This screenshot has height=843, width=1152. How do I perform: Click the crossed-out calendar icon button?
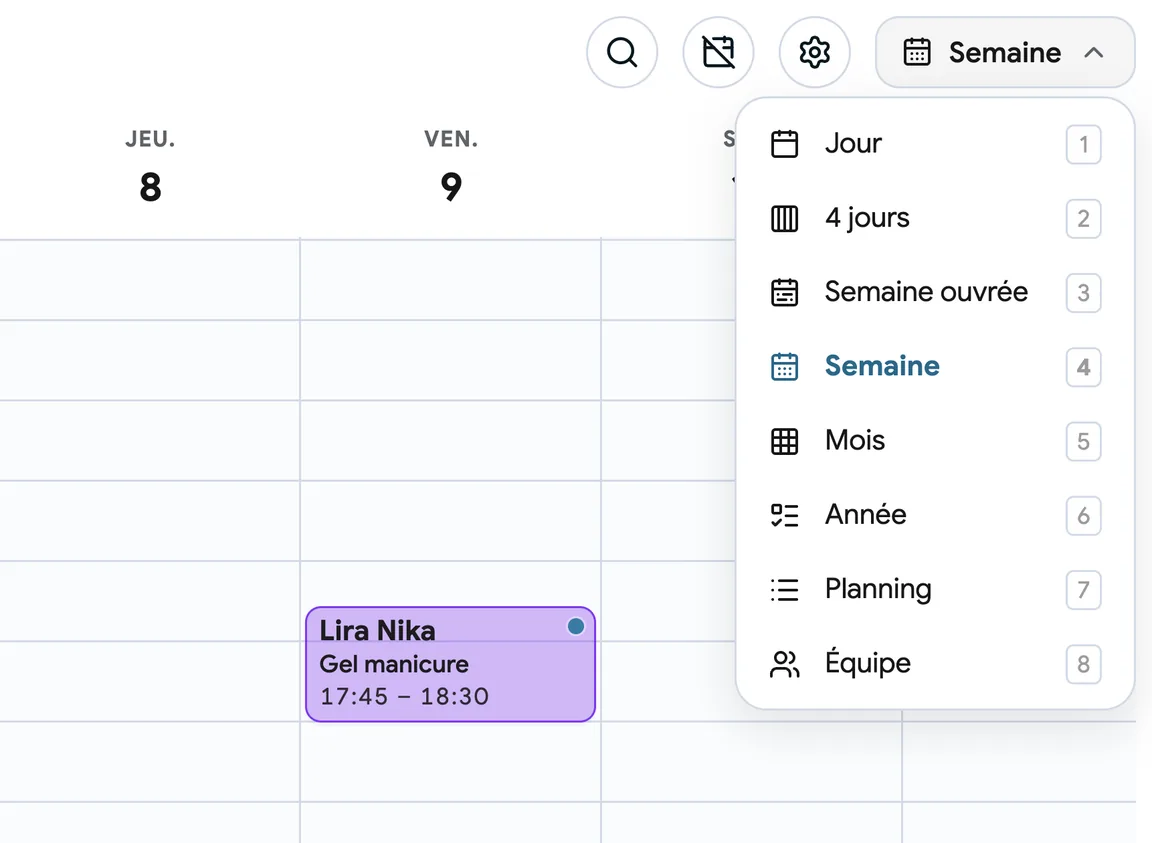[718, 52]
